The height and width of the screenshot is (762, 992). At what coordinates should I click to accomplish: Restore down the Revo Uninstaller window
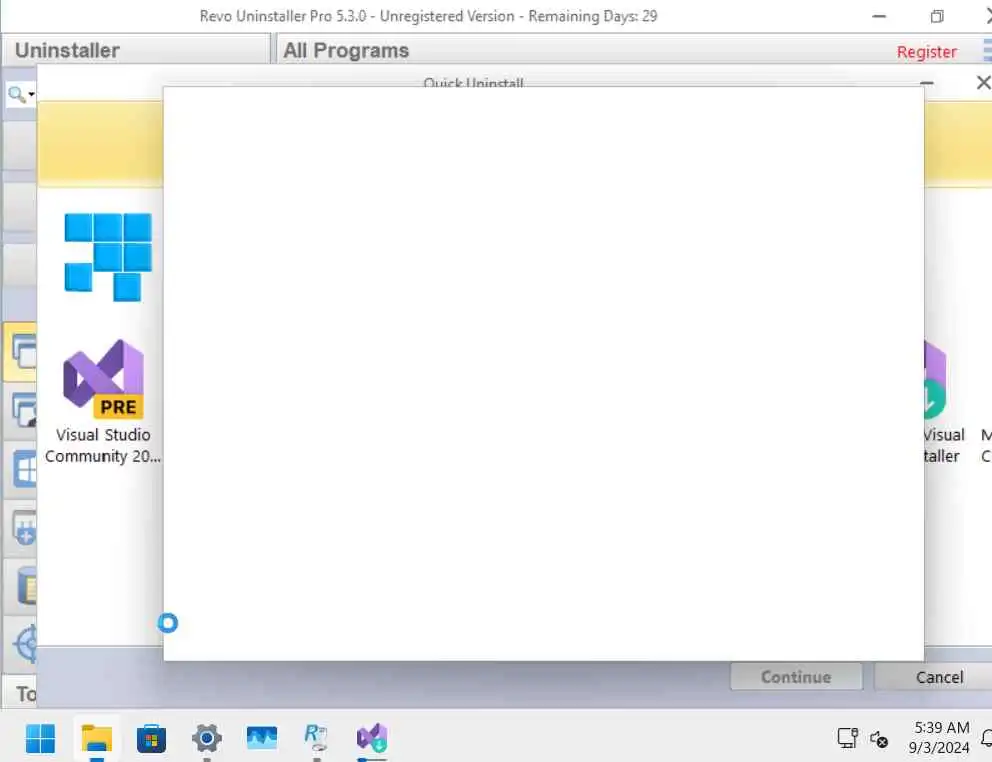(x=937, y=16)
